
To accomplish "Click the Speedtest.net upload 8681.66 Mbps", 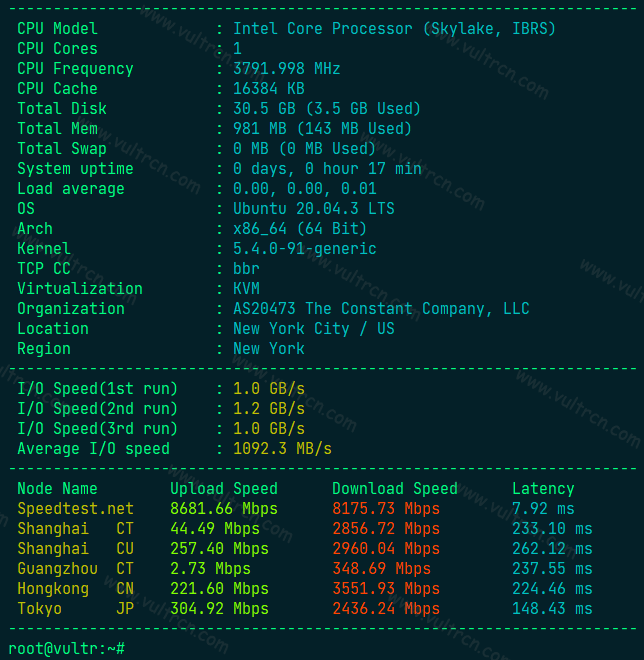I will point(224,508).
